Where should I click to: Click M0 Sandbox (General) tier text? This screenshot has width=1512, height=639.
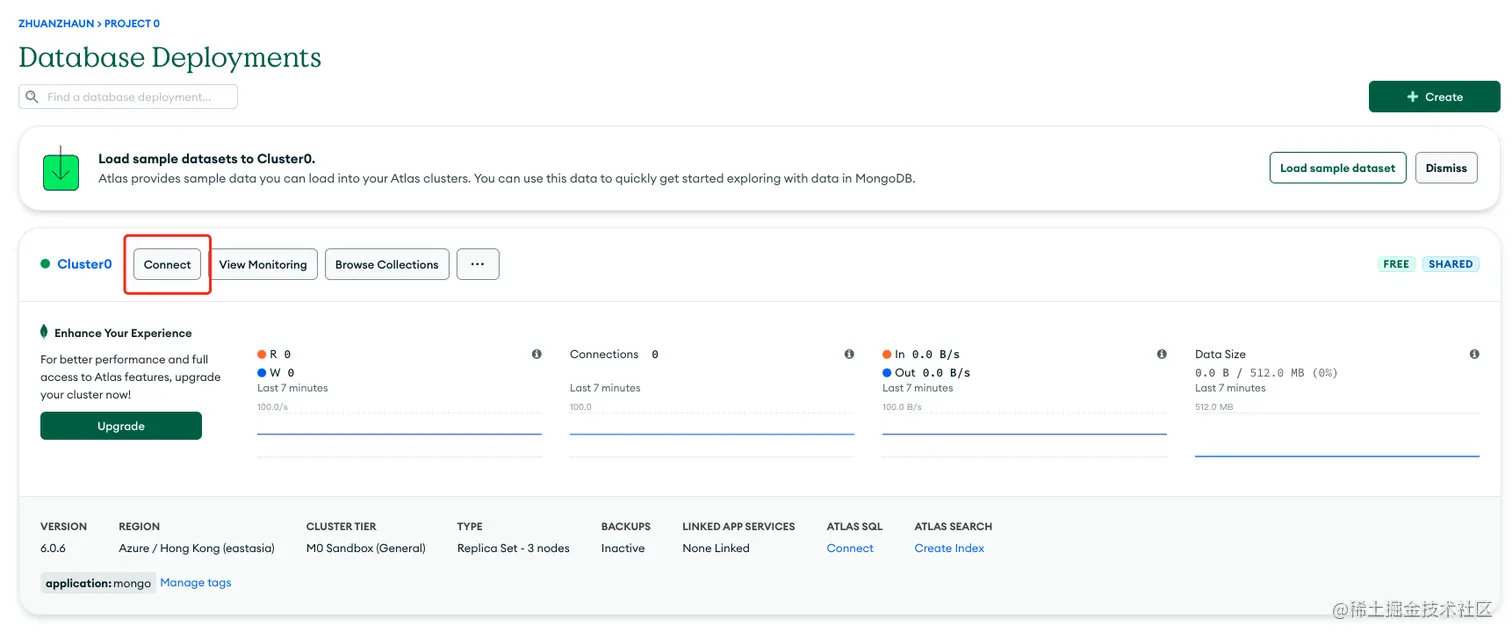pyautogui.click(x=366, y=548)
